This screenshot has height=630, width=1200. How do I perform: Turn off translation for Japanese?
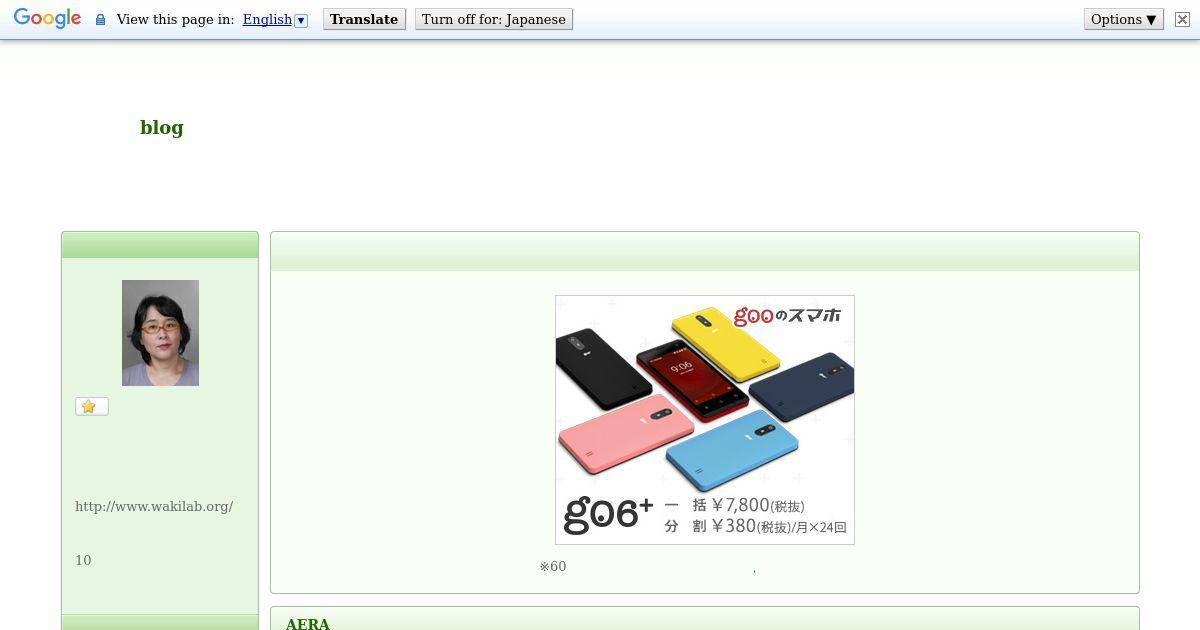[x=494, y=19]
